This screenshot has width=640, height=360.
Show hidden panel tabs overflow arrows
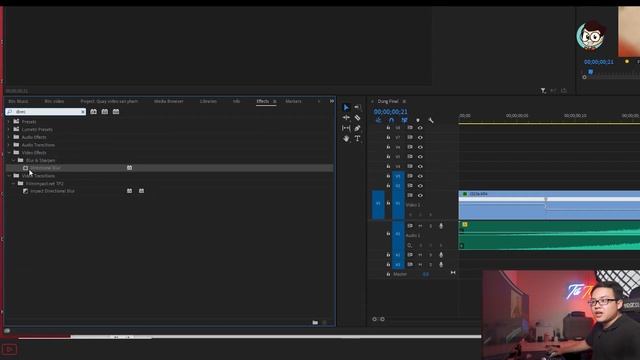[x=332, y=101]
